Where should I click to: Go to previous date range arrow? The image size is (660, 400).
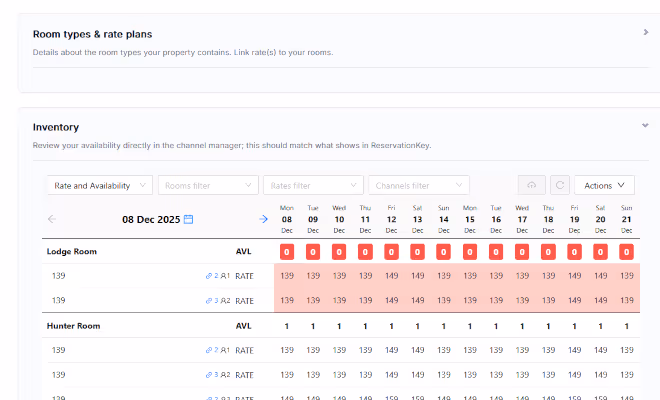click(x=52, y=219)
